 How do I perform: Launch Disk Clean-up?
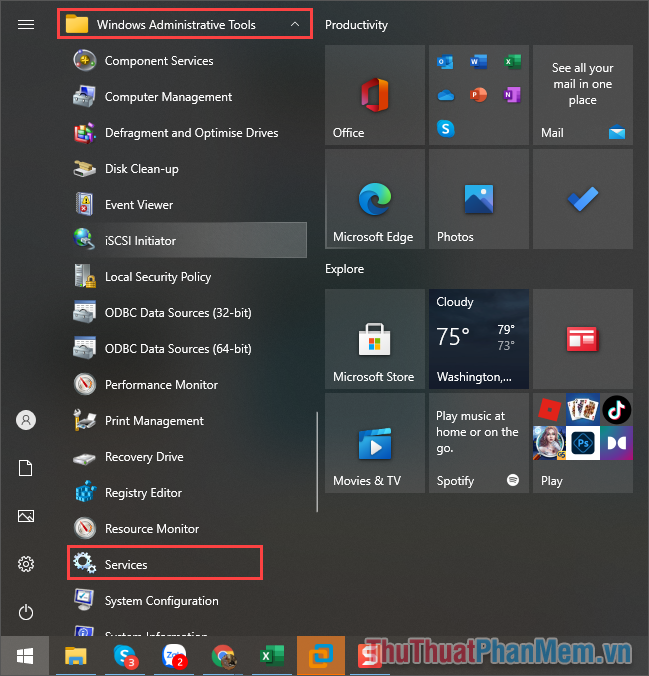pos(187,169)
